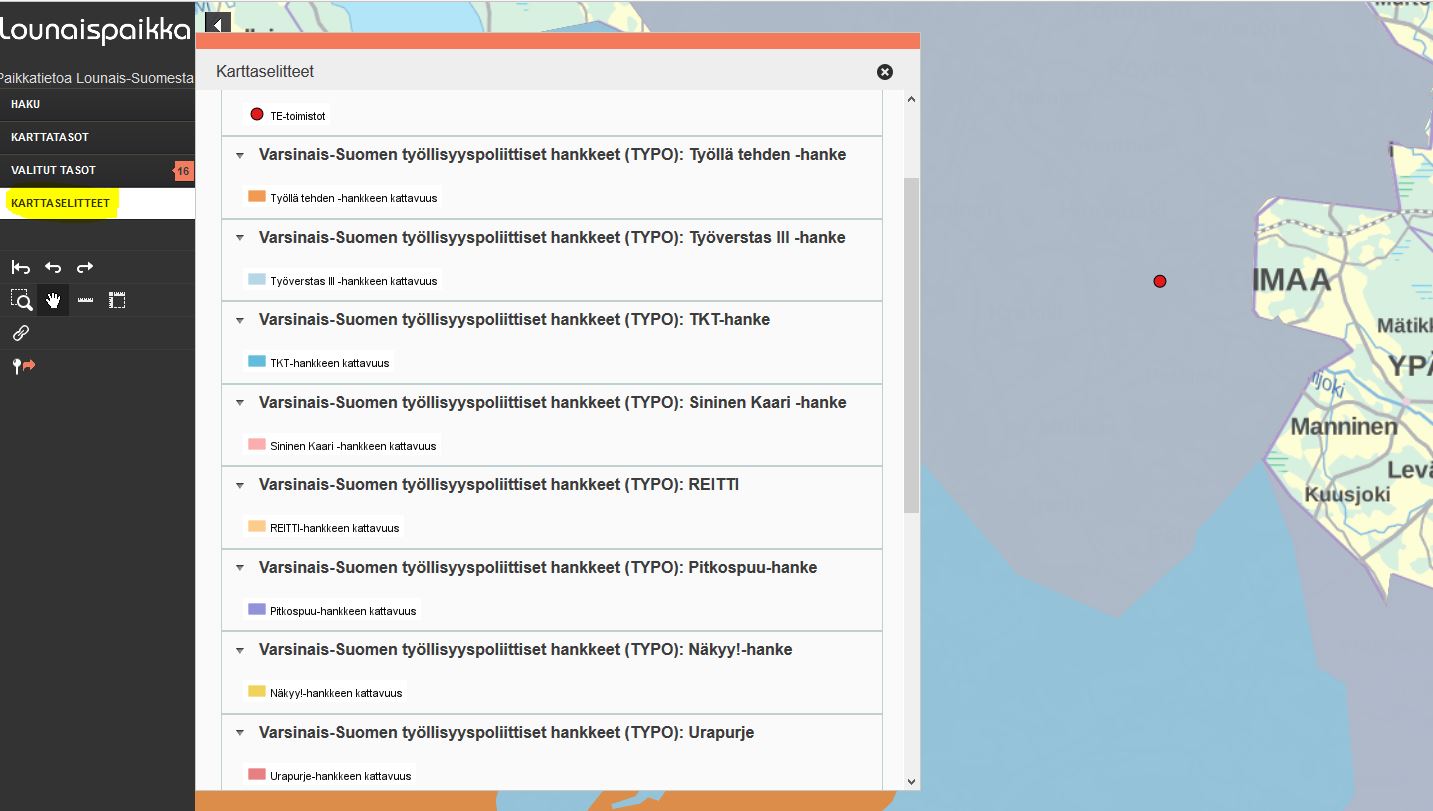
Task: Click the yellow Näkyy!-hankkeen swatch
Action: [257, 691]
